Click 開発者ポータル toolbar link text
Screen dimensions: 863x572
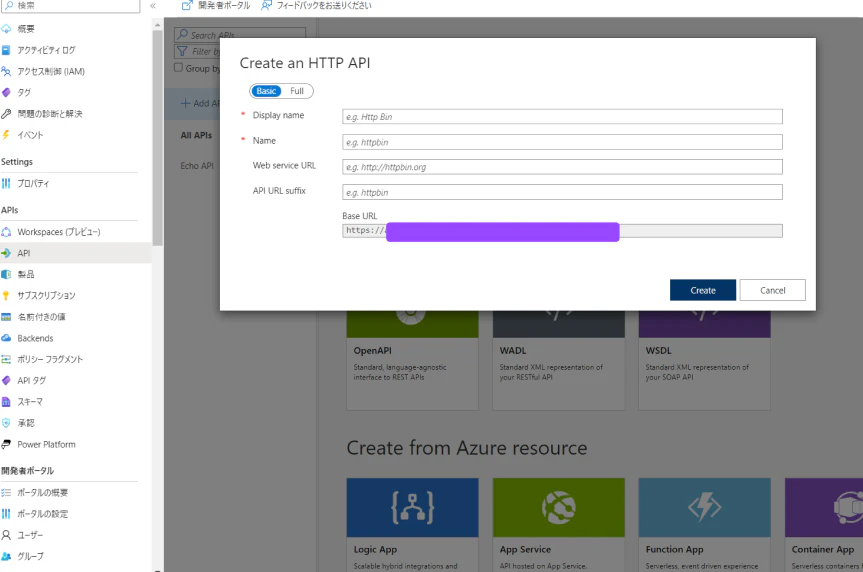click(224, 6)
